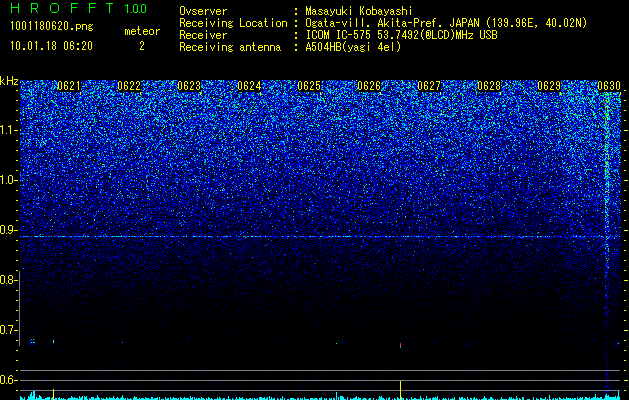Click the meteor label
Screen dimensions: 629x400
(142, 31)
